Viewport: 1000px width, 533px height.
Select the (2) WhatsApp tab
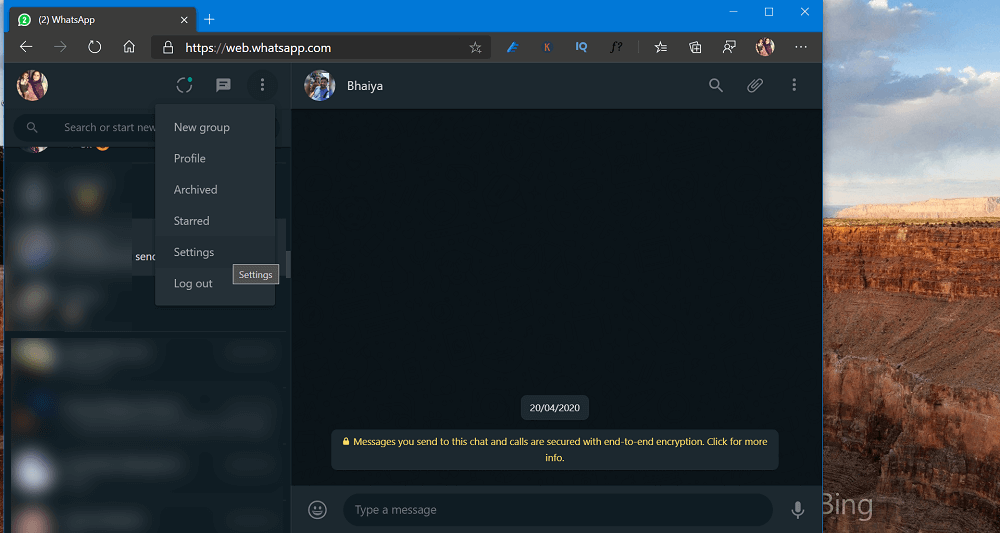click(x=102, y=20)
